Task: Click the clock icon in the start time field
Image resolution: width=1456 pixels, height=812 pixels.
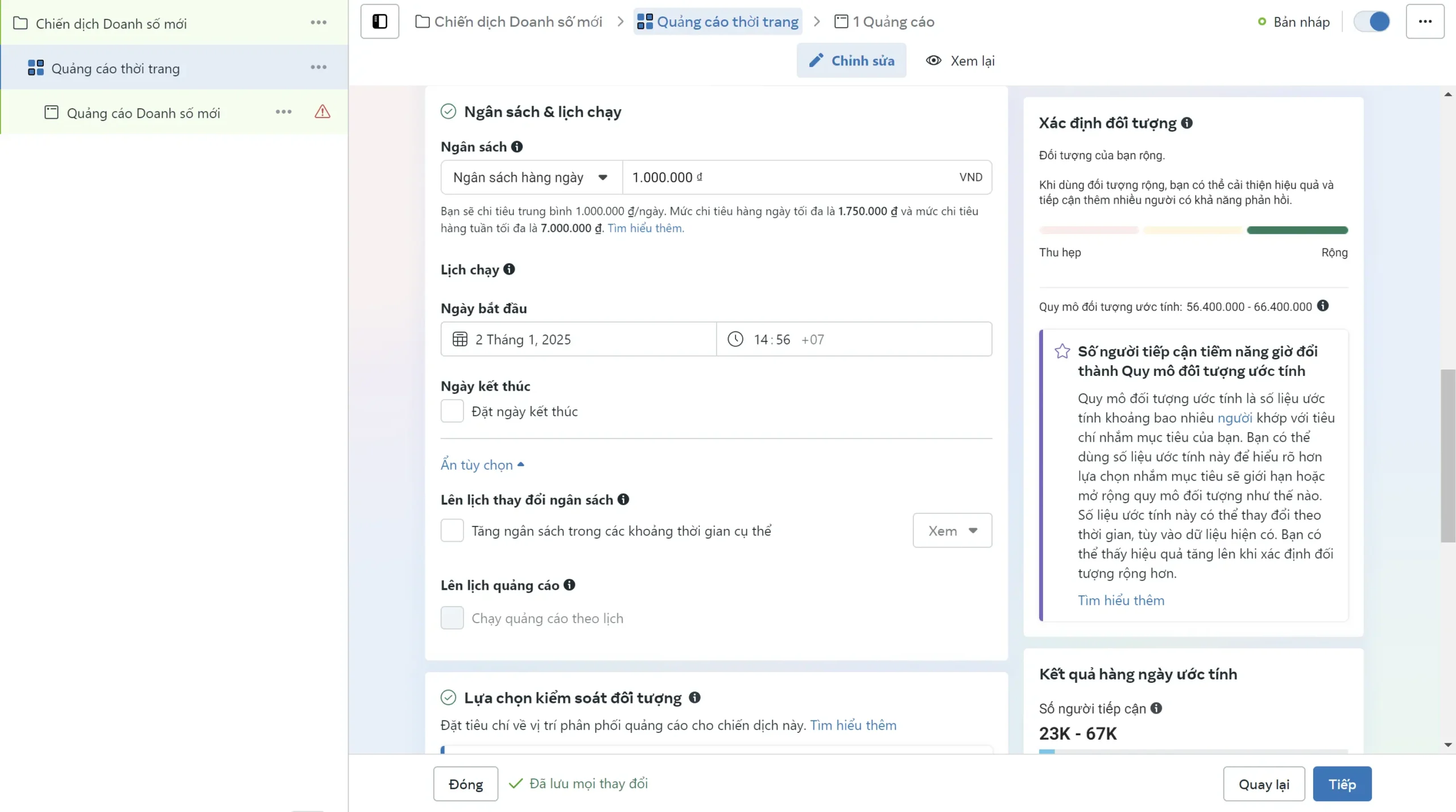Action: (735, 339)
